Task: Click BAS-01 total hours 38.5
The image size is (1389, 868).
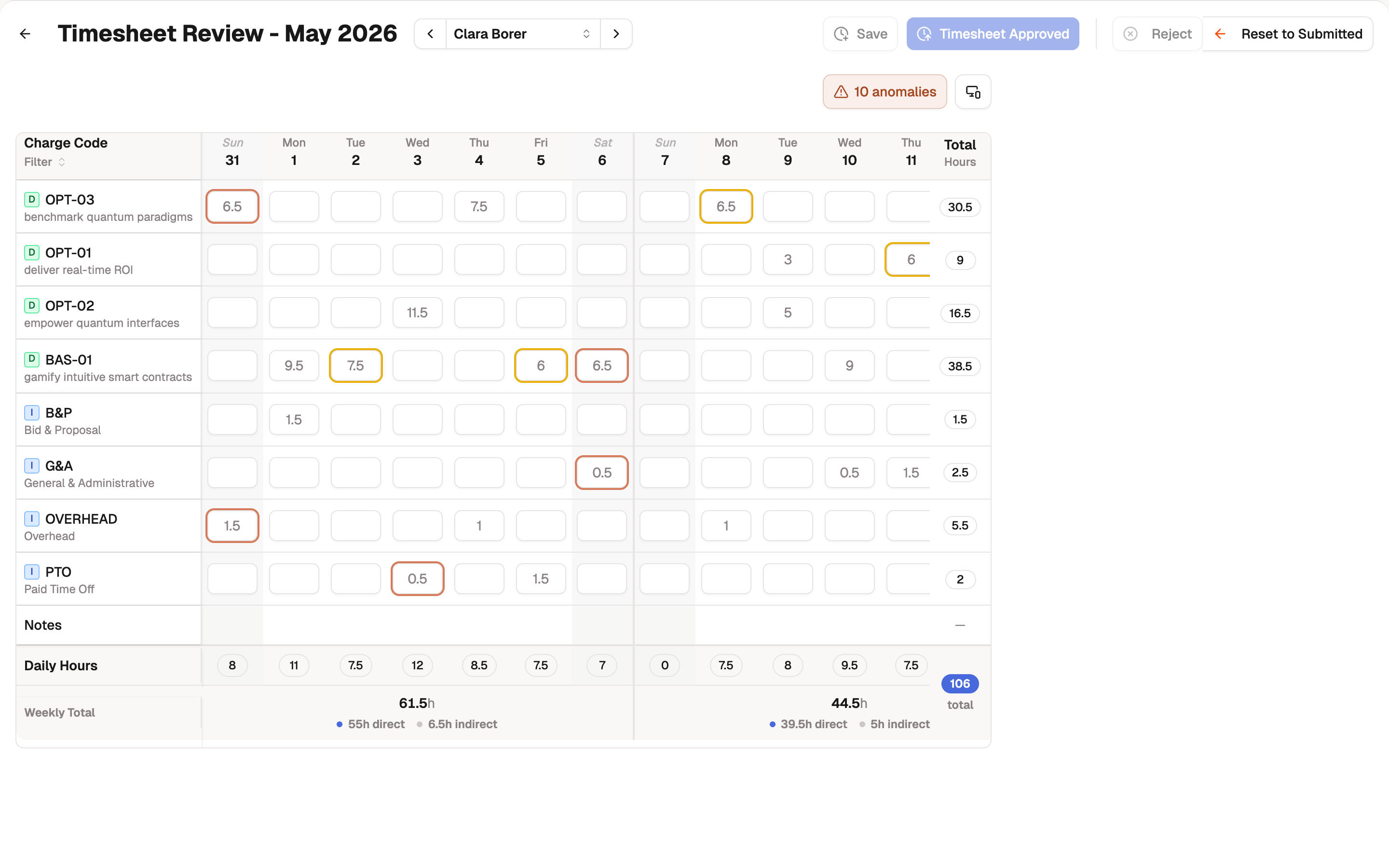Action: pyautogui.click(x=960, y=366)
